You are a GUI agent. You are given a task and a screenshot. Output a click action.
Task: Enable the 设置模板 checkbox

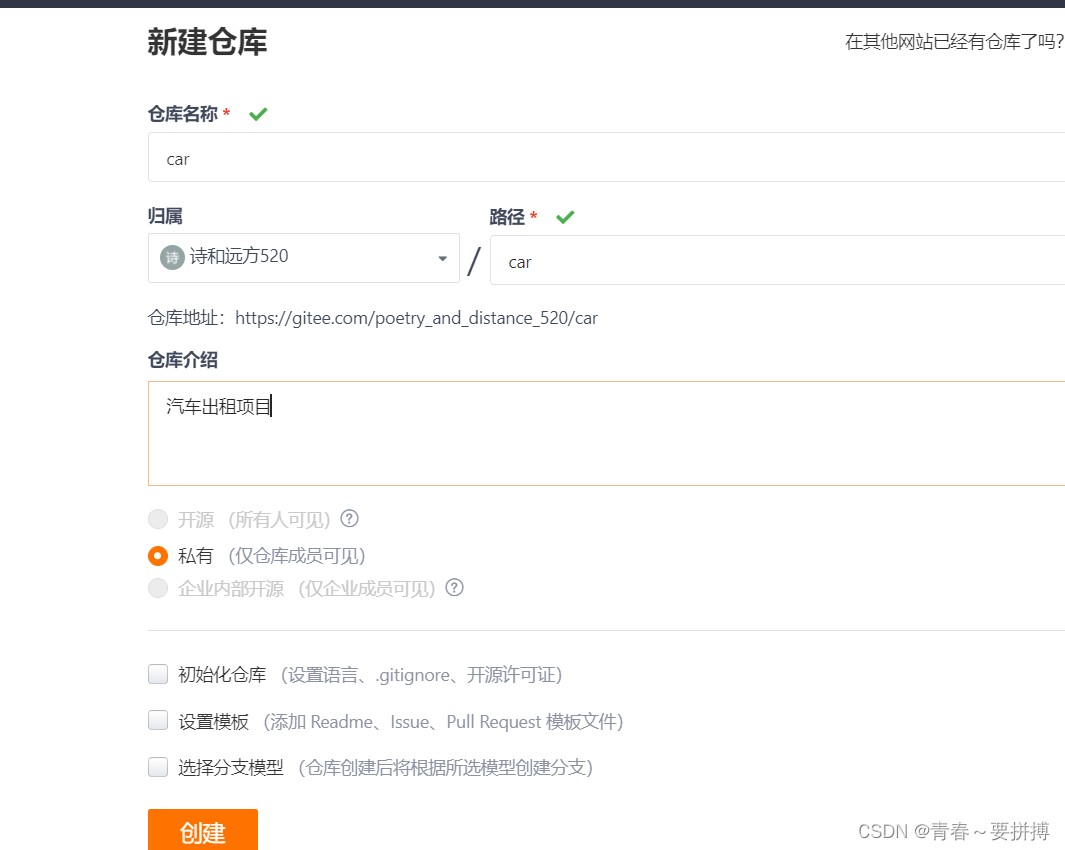point(158,720)
